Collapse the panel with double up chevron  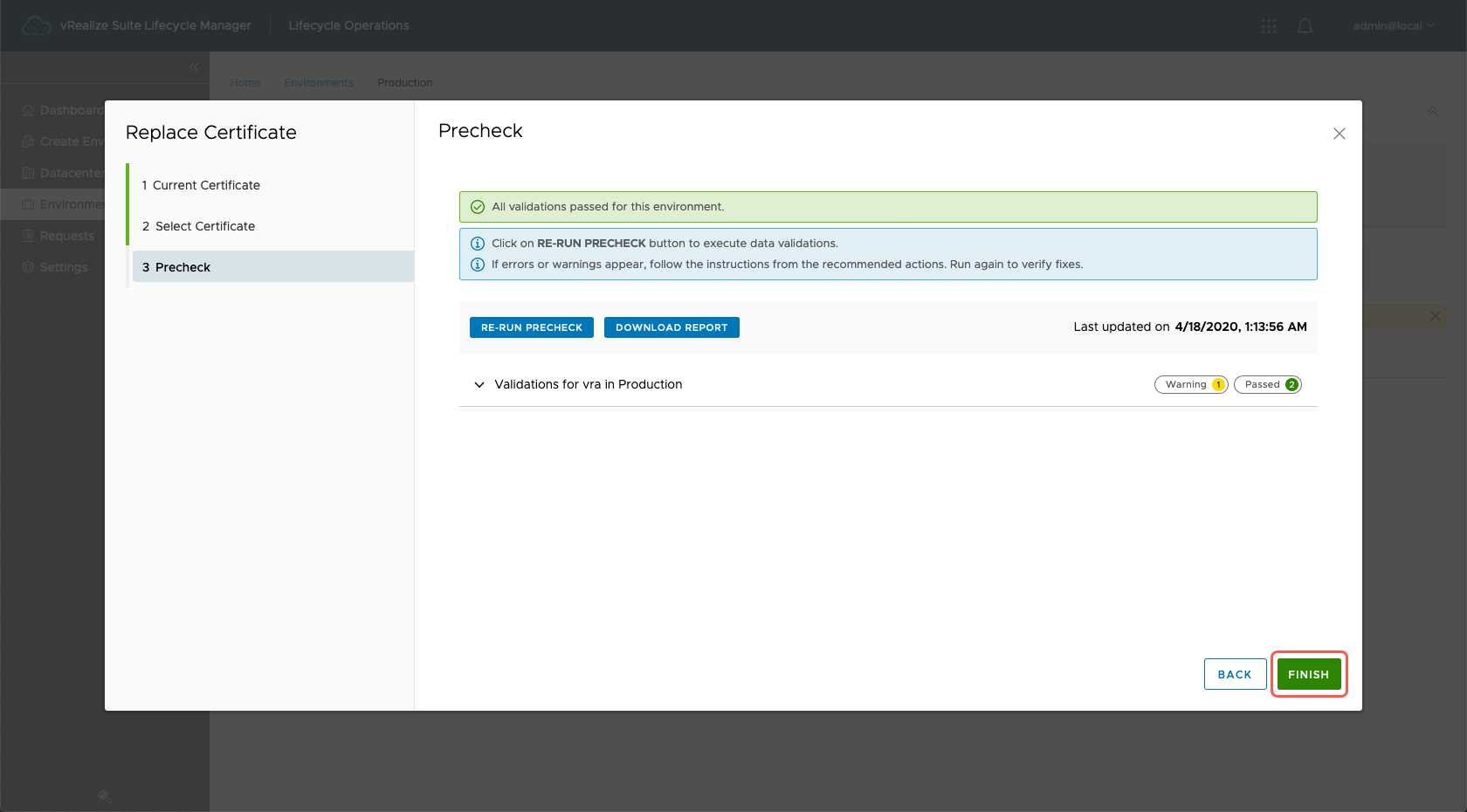click(x=1432, y=111)
